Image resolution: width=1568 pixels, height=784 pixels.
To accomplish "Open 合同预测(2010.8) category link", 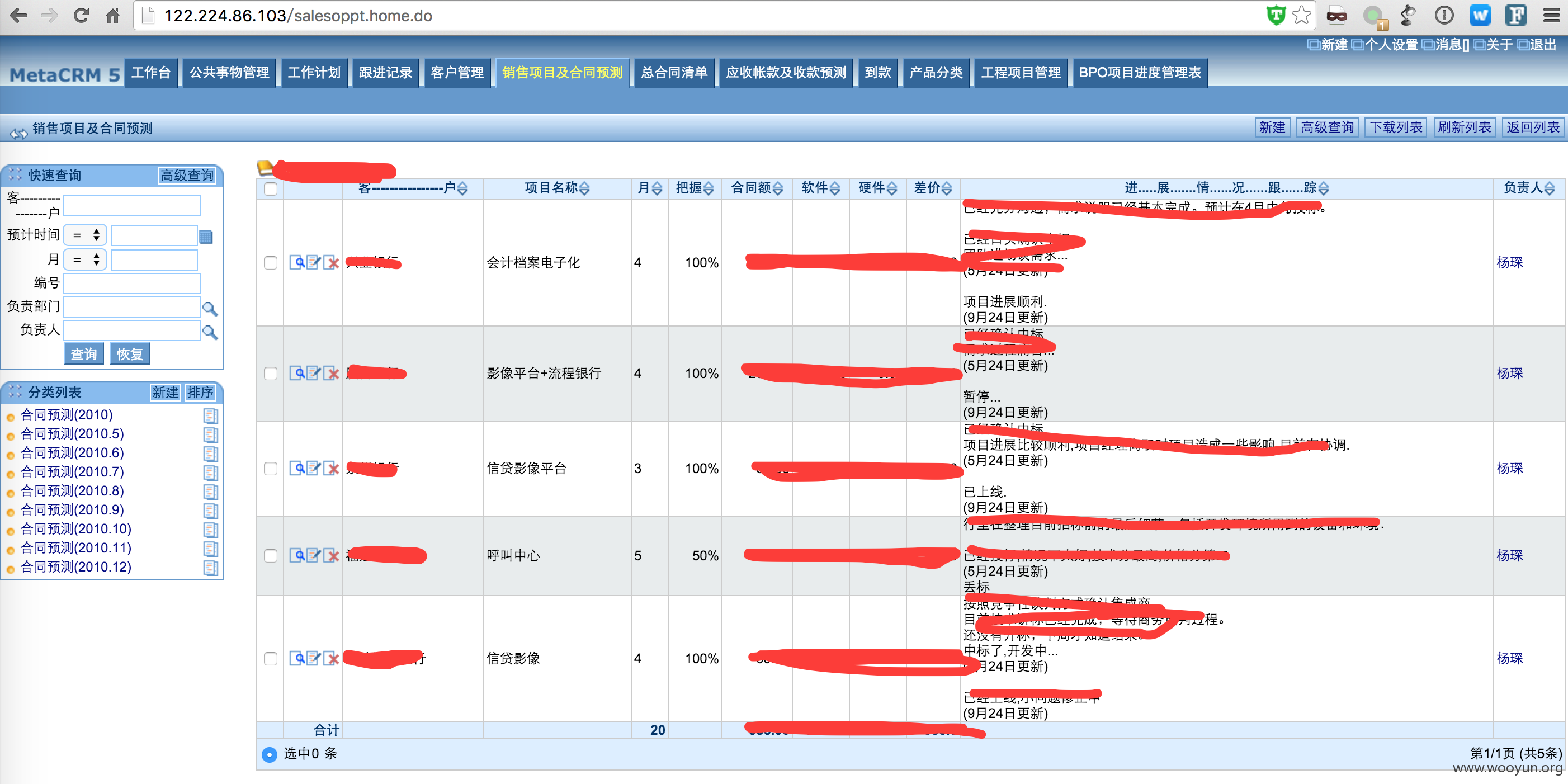I will coord(72,491).
